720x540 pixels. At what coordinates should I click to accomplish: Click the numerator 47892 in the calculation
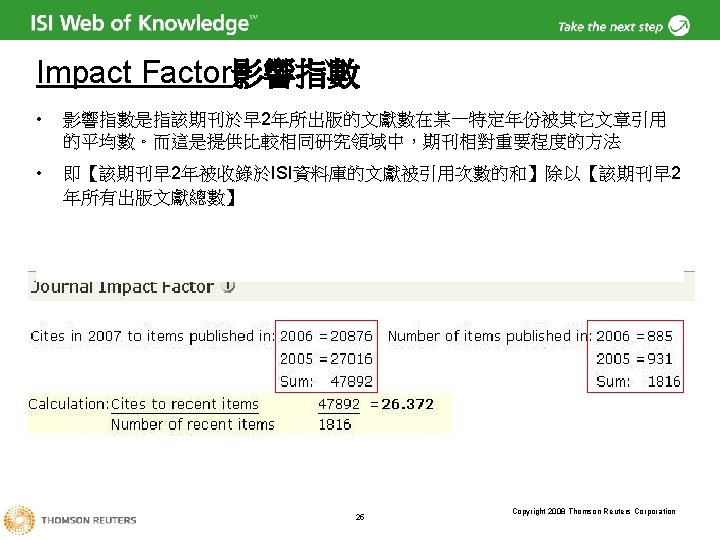click(x=339, y=404)
